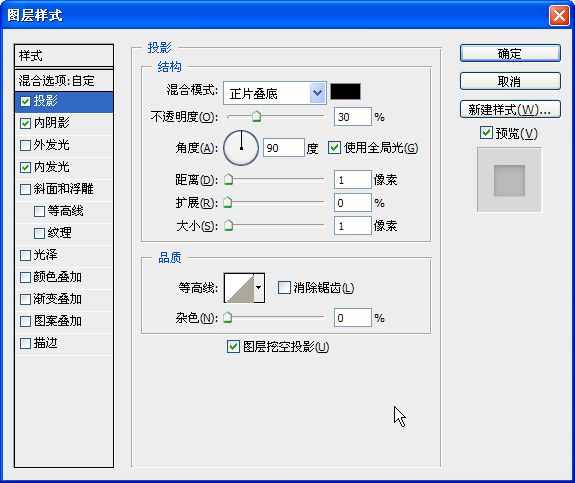Toggle 使用全局光 checkbox
Viewport: 575px width, 483px height.
pos(334,148)
